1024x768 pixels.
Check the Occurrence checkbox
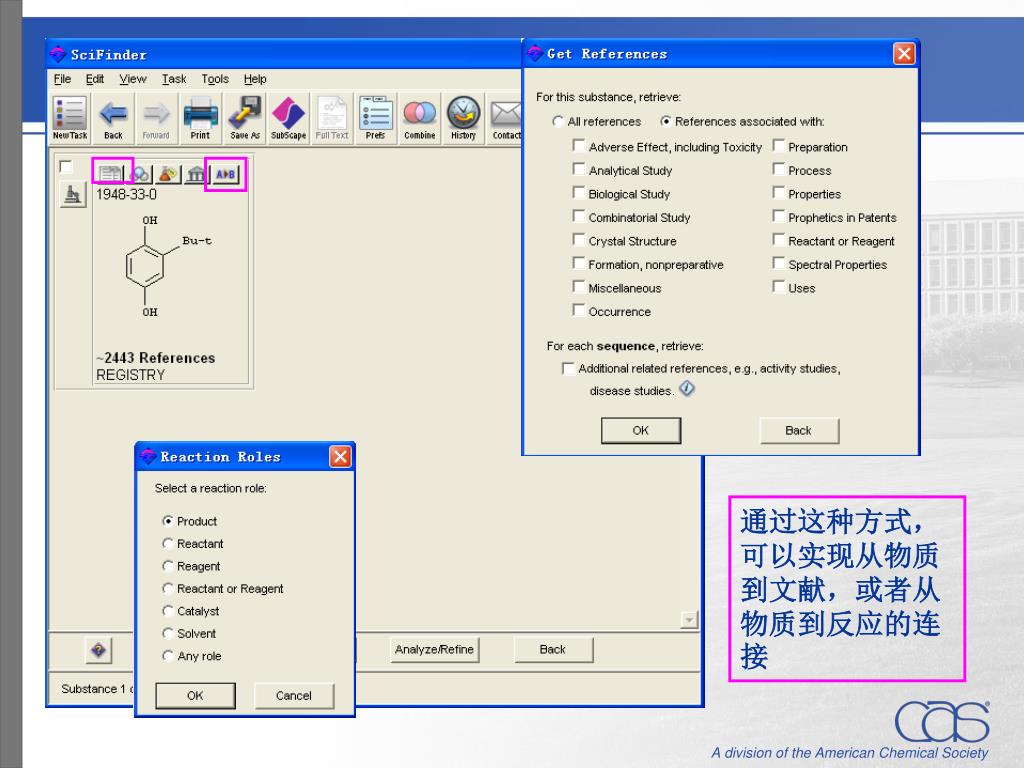tap(579, 310)
